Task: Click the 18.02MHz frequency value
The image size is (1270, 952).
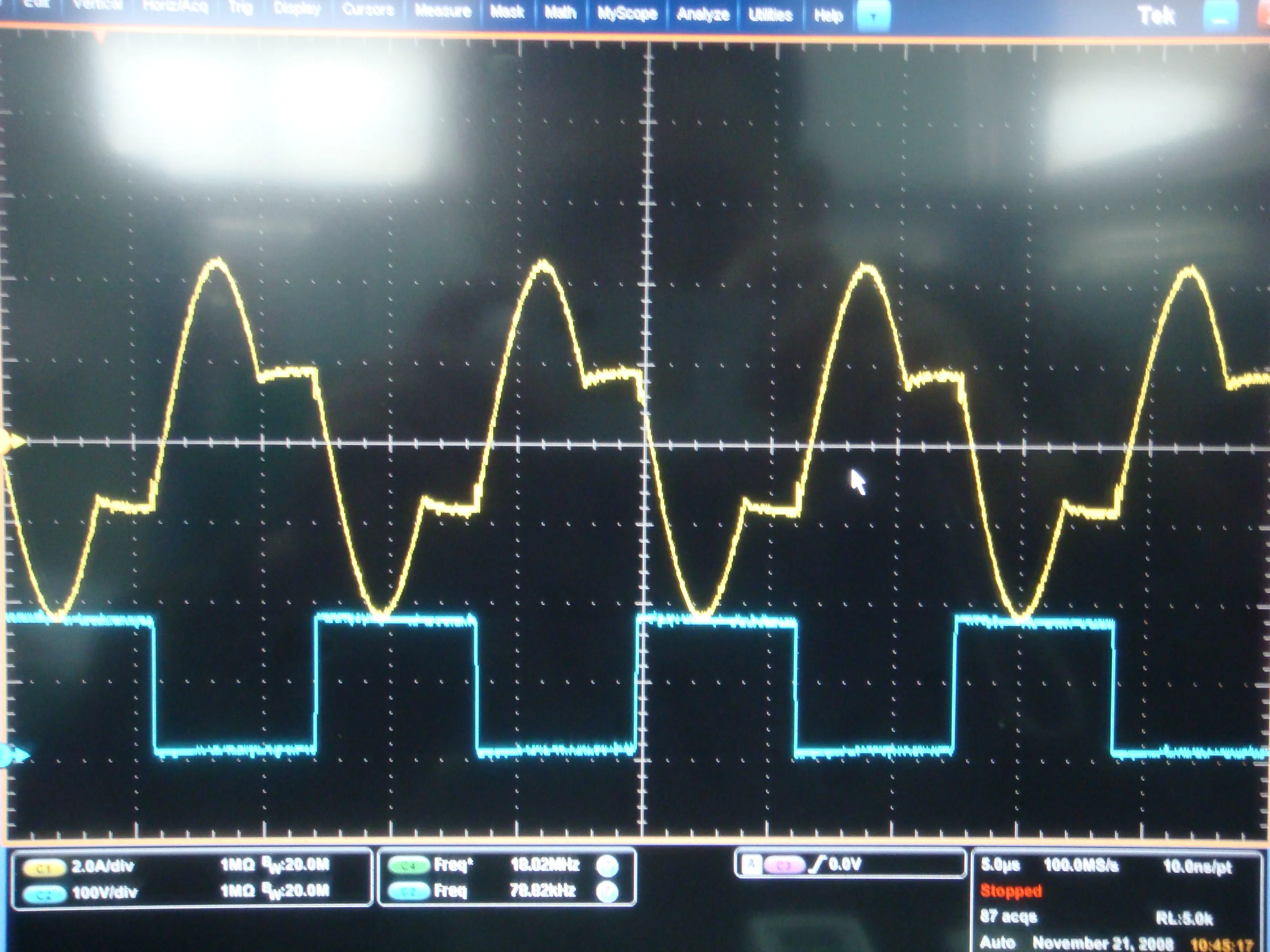Action: coord(545,864)
